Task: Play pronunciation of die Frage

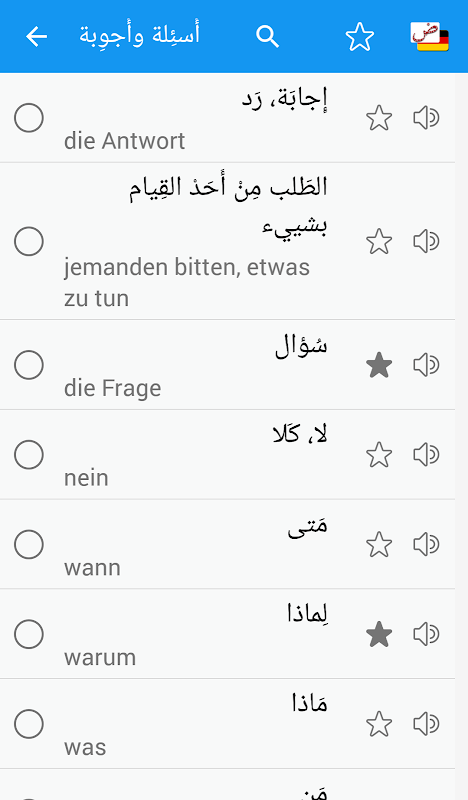Action: click(x=426, y=365)
